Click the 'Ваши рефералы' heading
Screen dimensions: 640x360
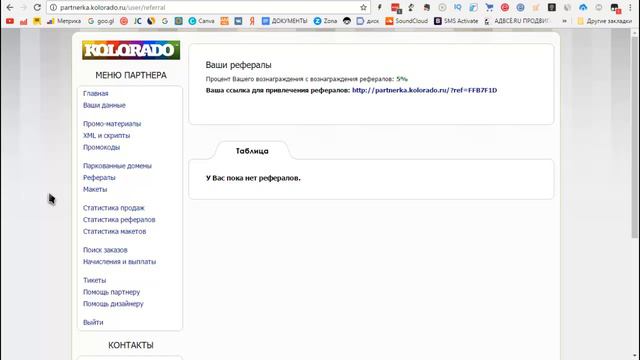[238, 65]
